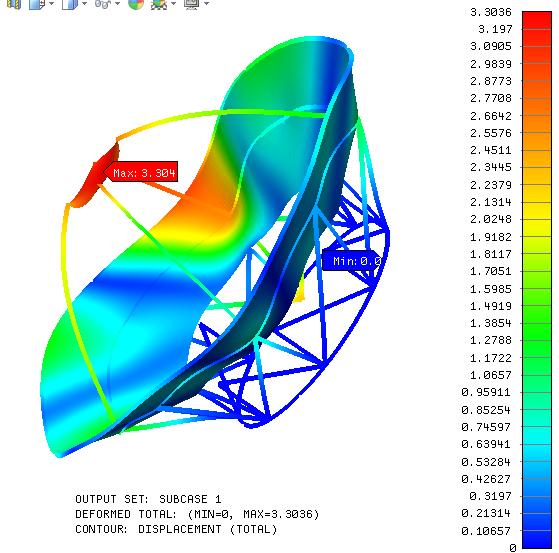Click legend value '1.0657'
Image resolution: width=559 pixels, height=553 pixels.
pos(491,375)
